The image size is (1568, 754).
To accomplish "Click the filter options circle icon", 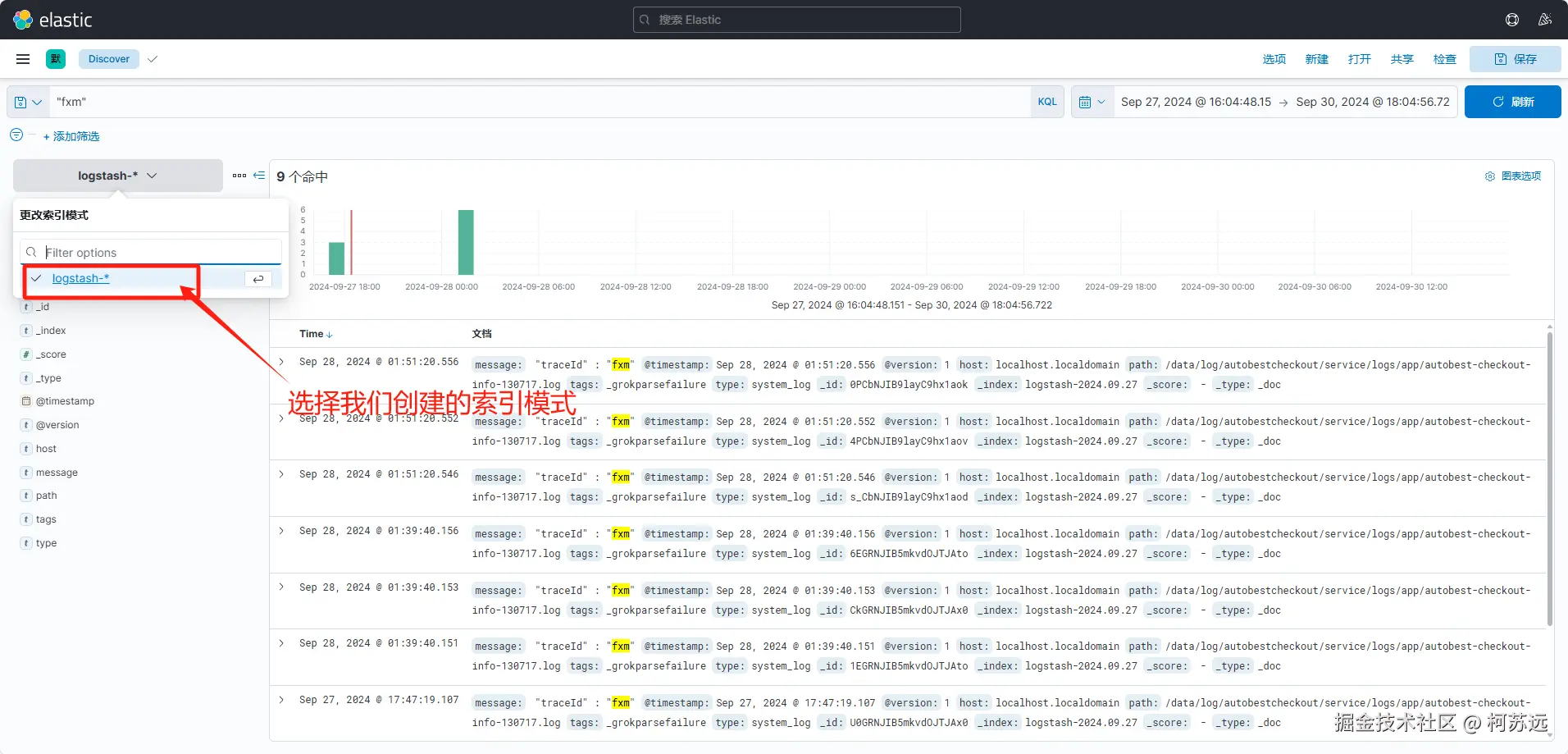I will click(x=16, y=135).
